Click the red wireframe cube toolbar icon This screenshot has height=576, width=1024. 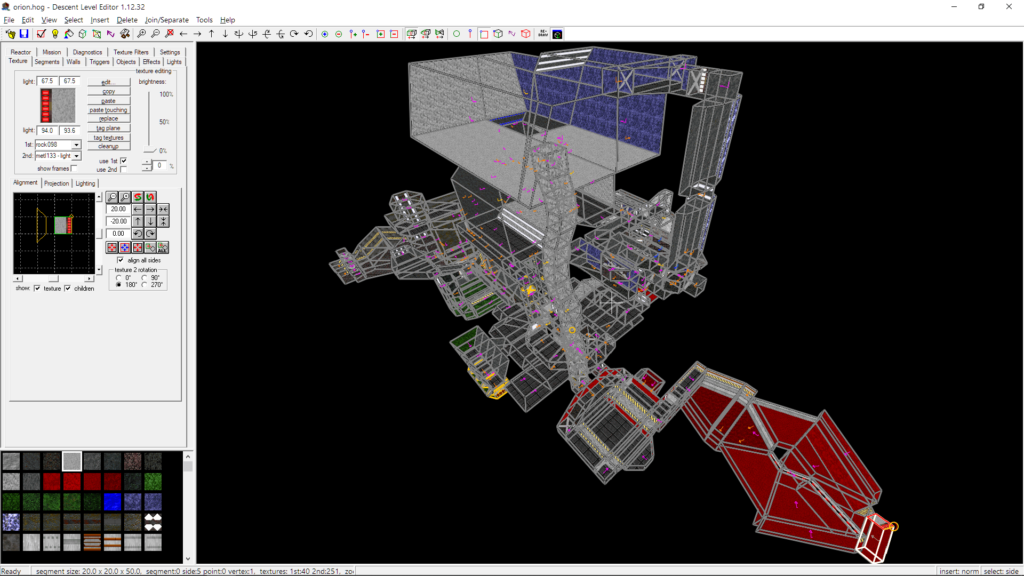pyautogui.click(x=525, y=34)
